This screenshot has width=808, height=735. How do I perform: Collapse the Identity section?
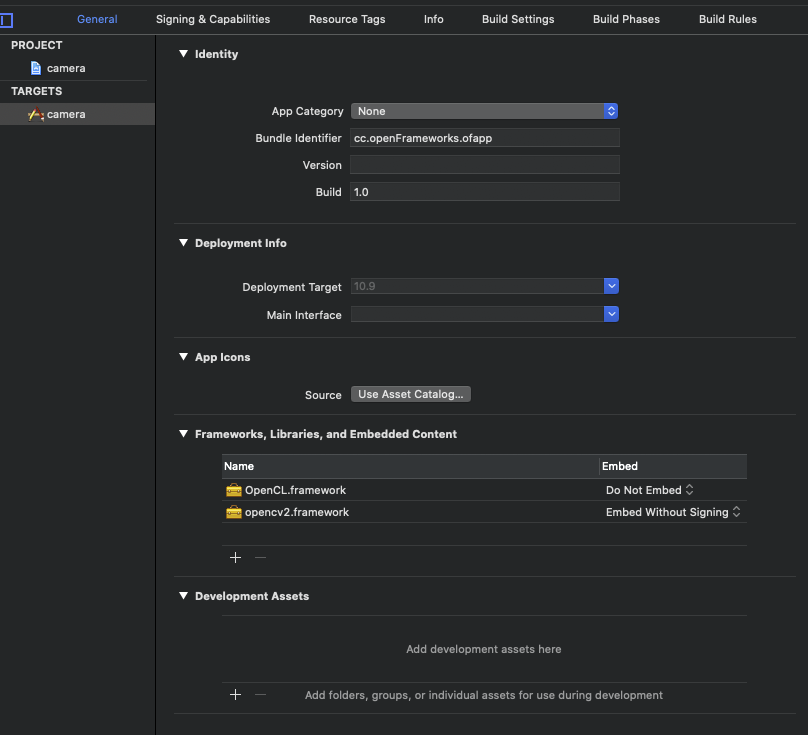coord(183,54)
